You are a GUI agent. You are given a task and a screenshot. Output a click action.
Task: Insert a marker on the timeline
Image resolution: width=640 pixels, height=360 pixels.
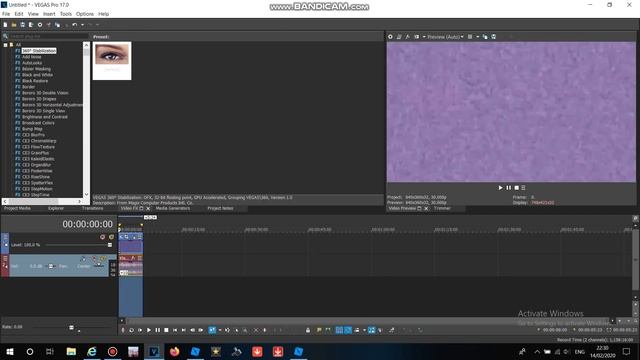[319, 330]
